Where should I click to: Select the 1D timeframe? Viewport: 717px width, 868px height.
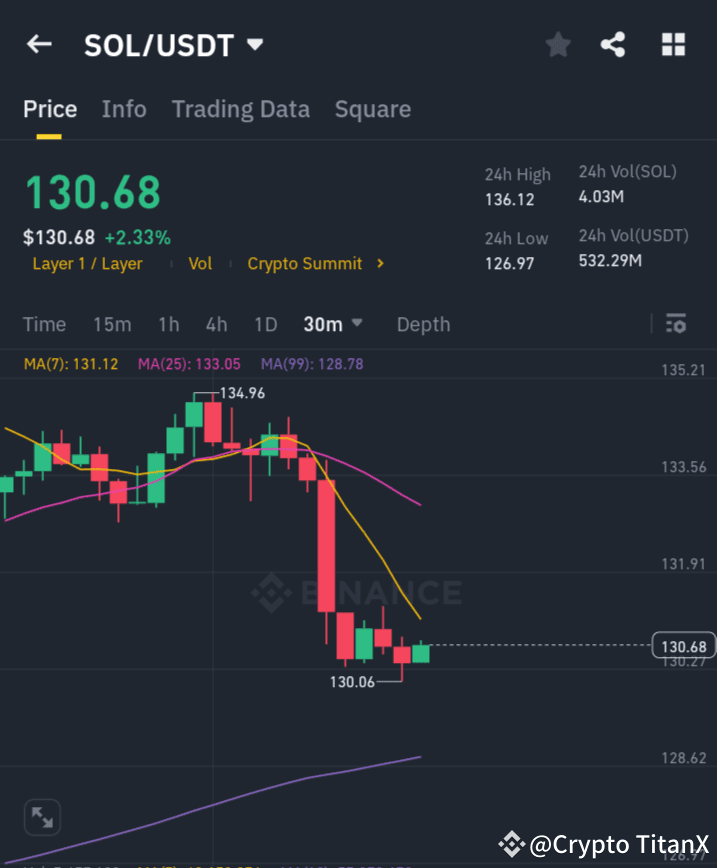[x=265, y=324]
